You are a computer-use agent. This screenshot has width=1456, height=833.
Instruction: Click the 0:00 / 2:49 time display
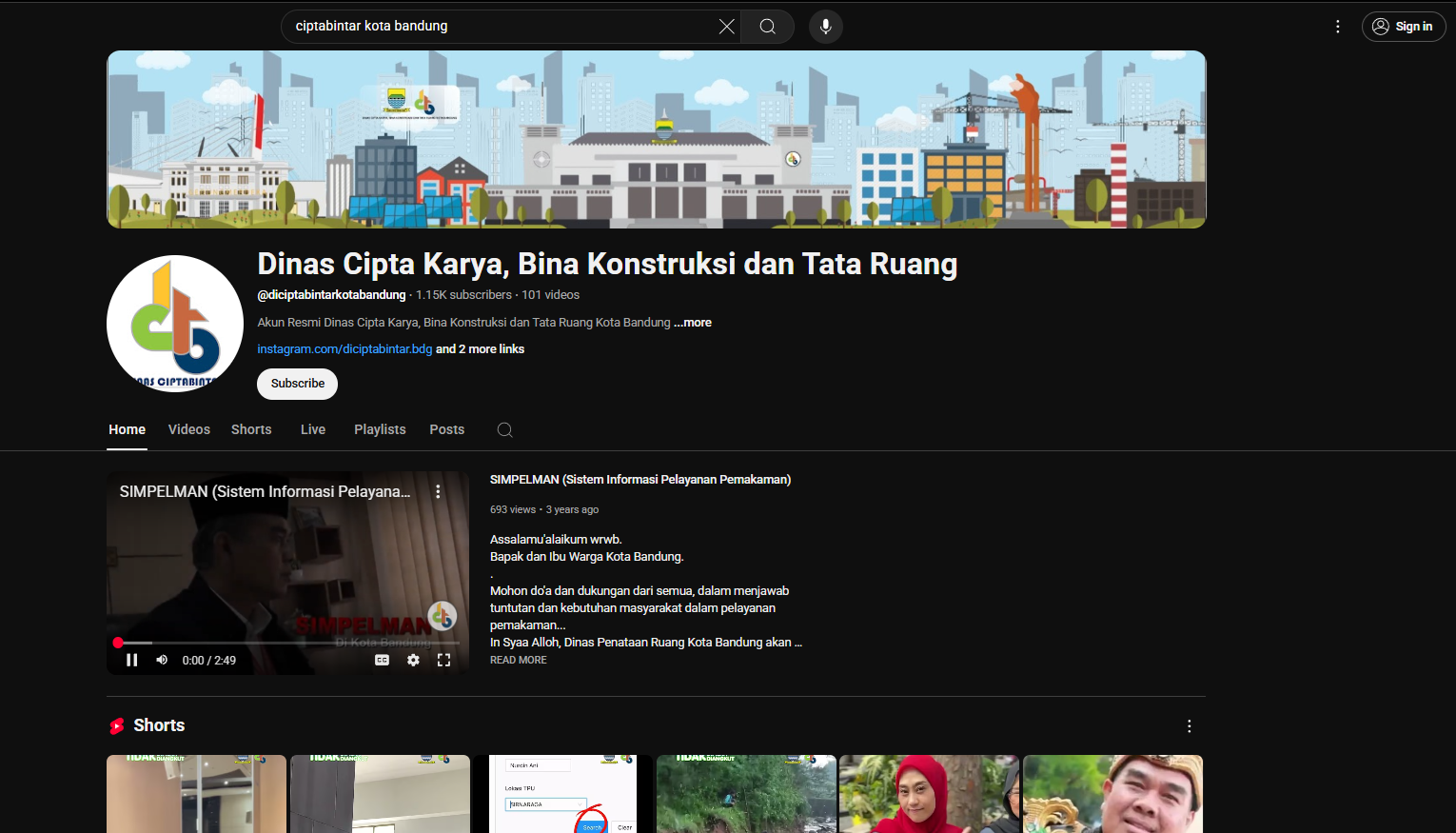[x=209, y=661]
